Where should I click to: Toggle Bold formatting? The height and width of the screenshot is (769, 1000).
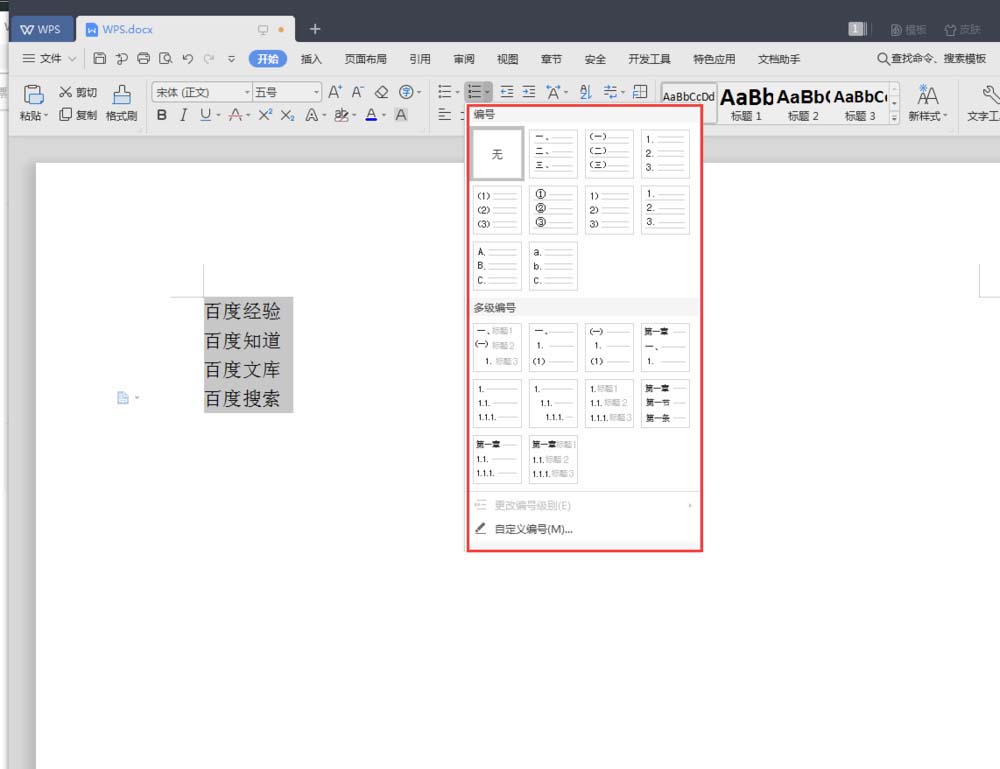pos(161,115)
